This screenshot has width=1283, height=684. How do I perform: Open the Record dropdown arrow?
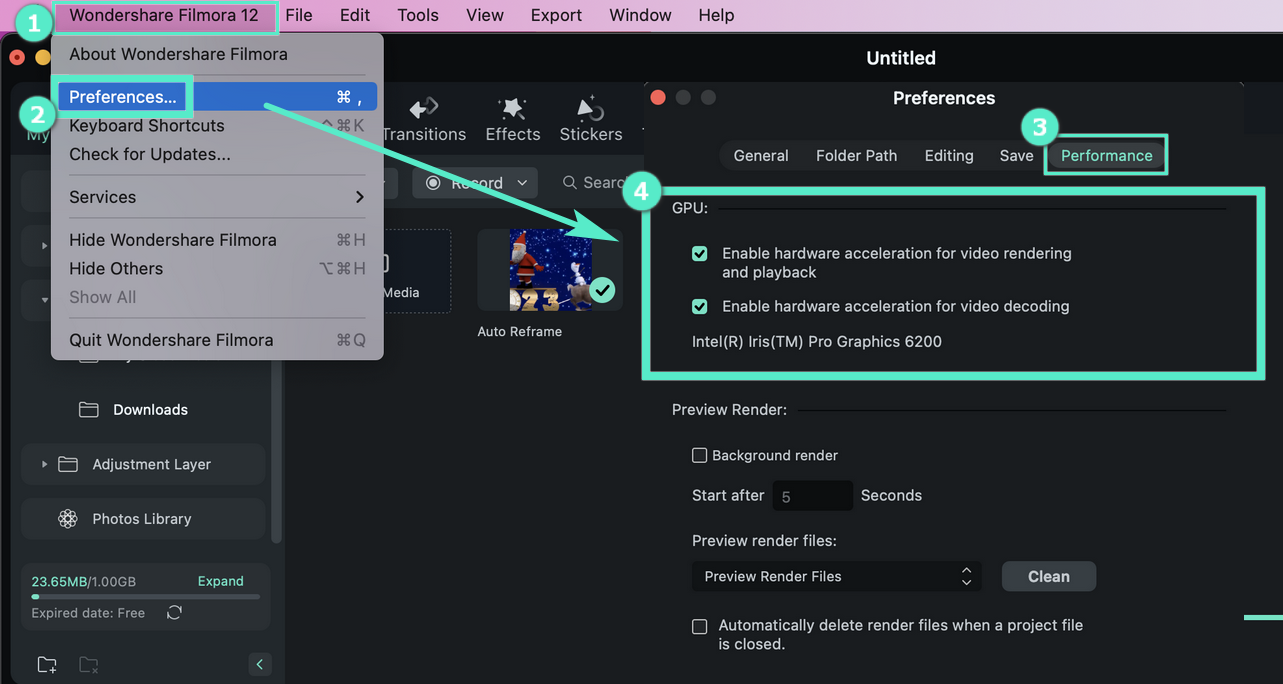click(522, 183)
